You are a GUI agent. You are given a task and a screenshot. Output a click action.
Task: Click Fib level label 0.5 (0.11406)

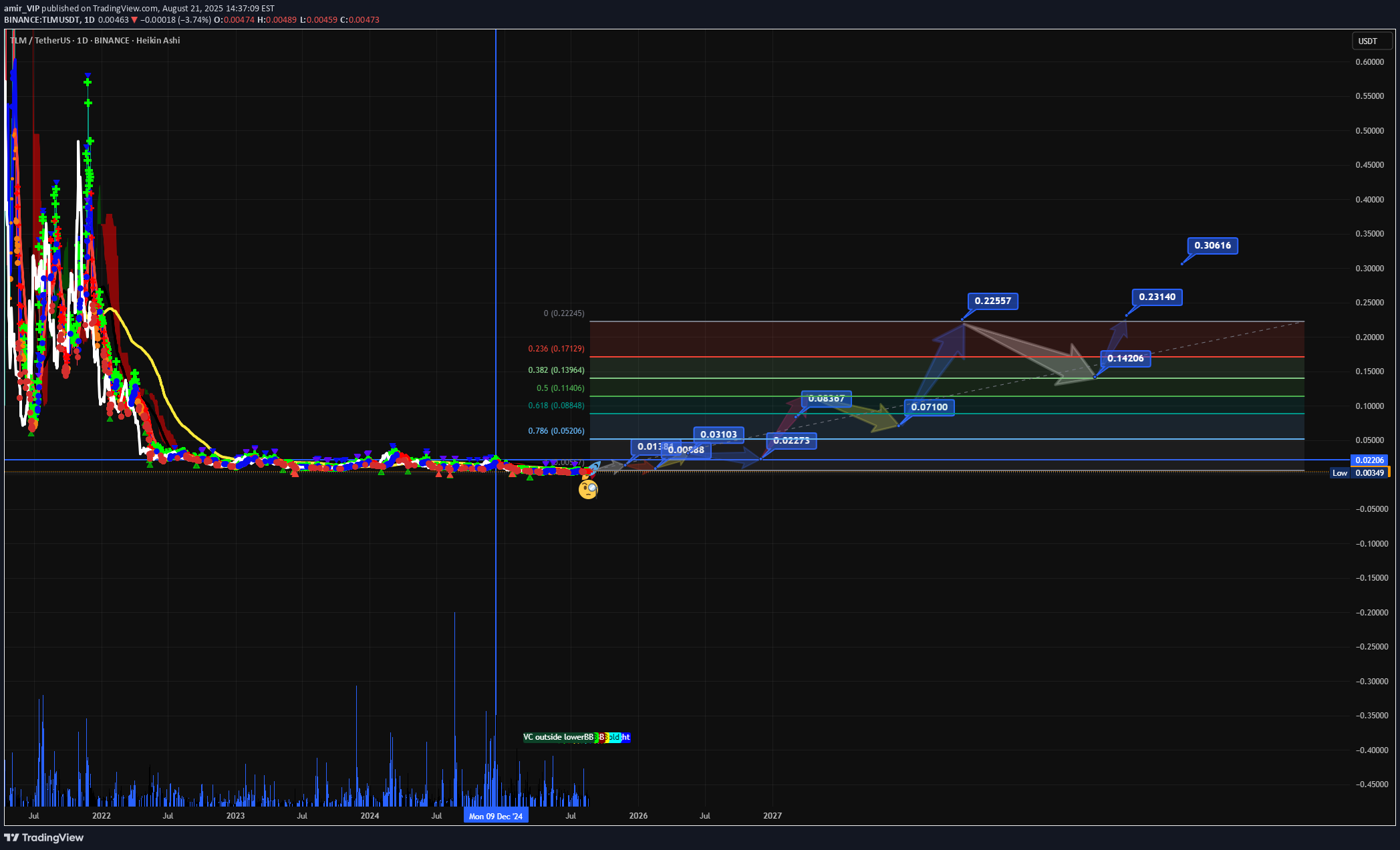pyautogui.click(x=560, y=388)
